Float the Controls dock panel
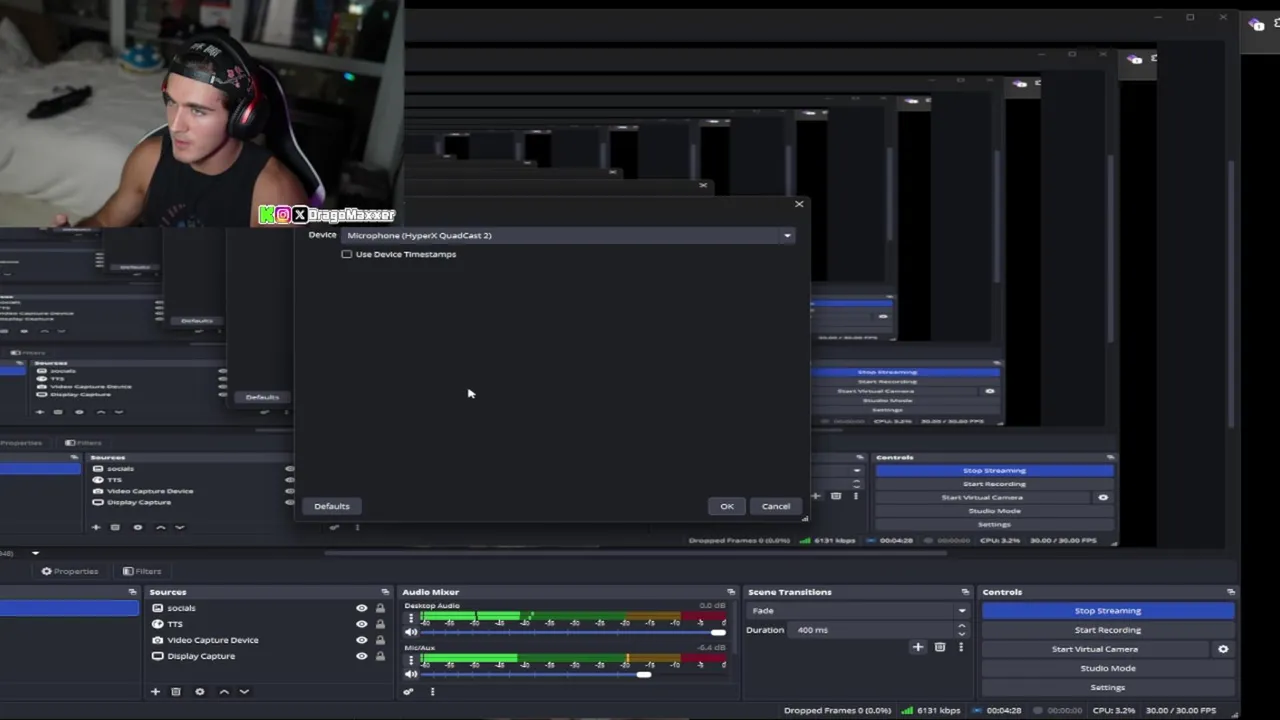Viewport: 1280px width, 720px height. (x=1231, y=592)
